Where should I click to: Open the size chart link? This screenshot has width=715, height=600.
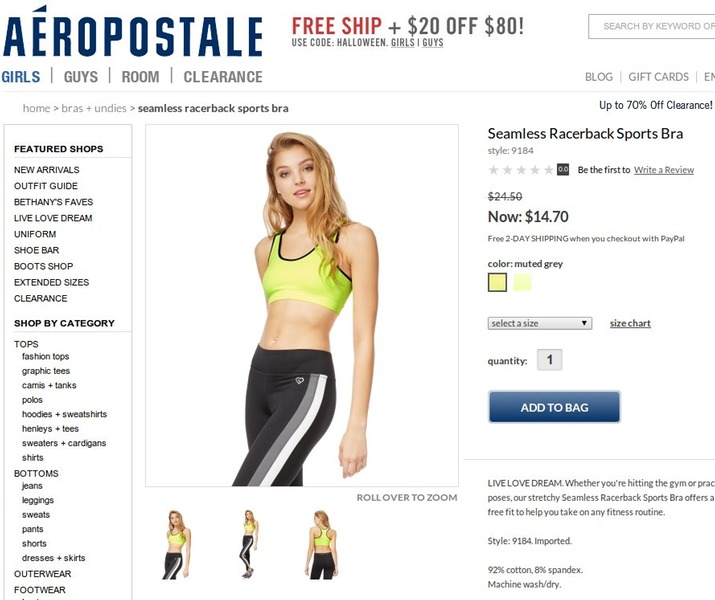pos(630,323)
